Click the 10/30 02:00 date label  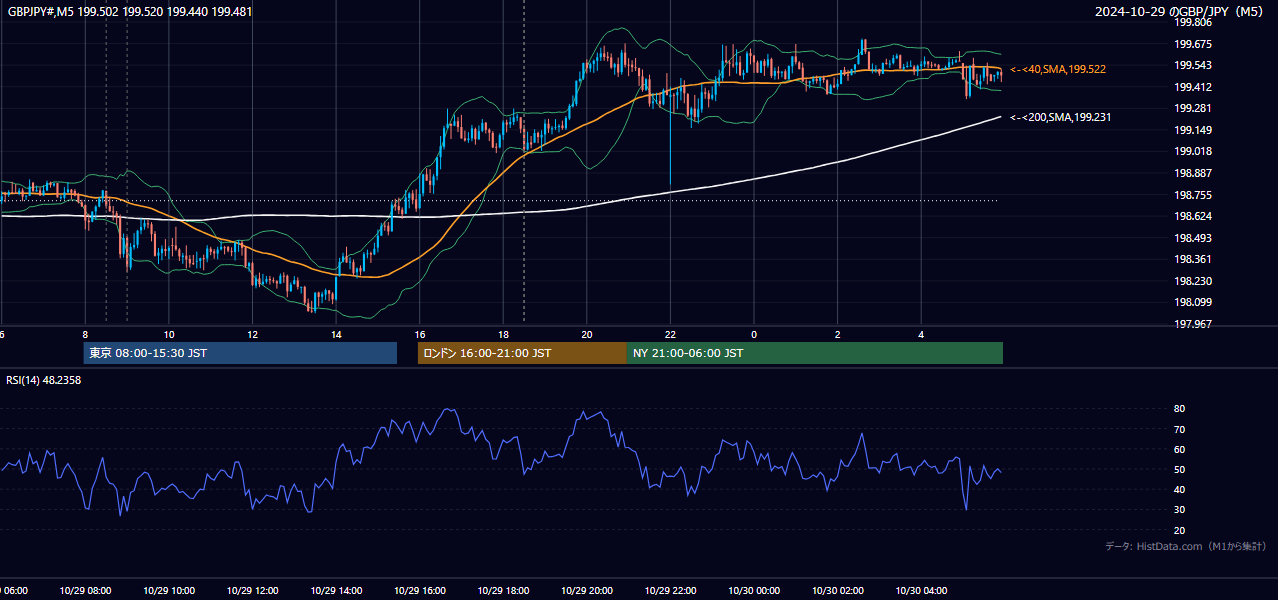click(837, 590)
